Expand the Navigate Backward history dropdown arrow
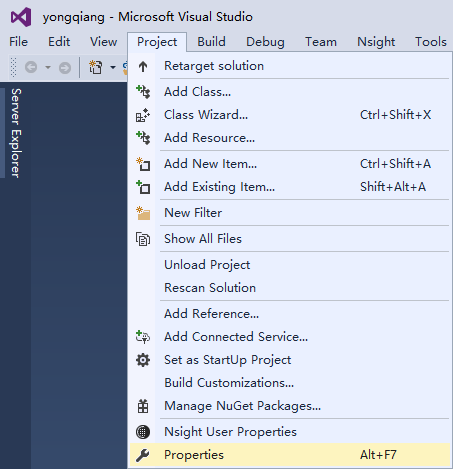This screenshot has height=469, width=453. pyautogui.click(x=48, y=67)
